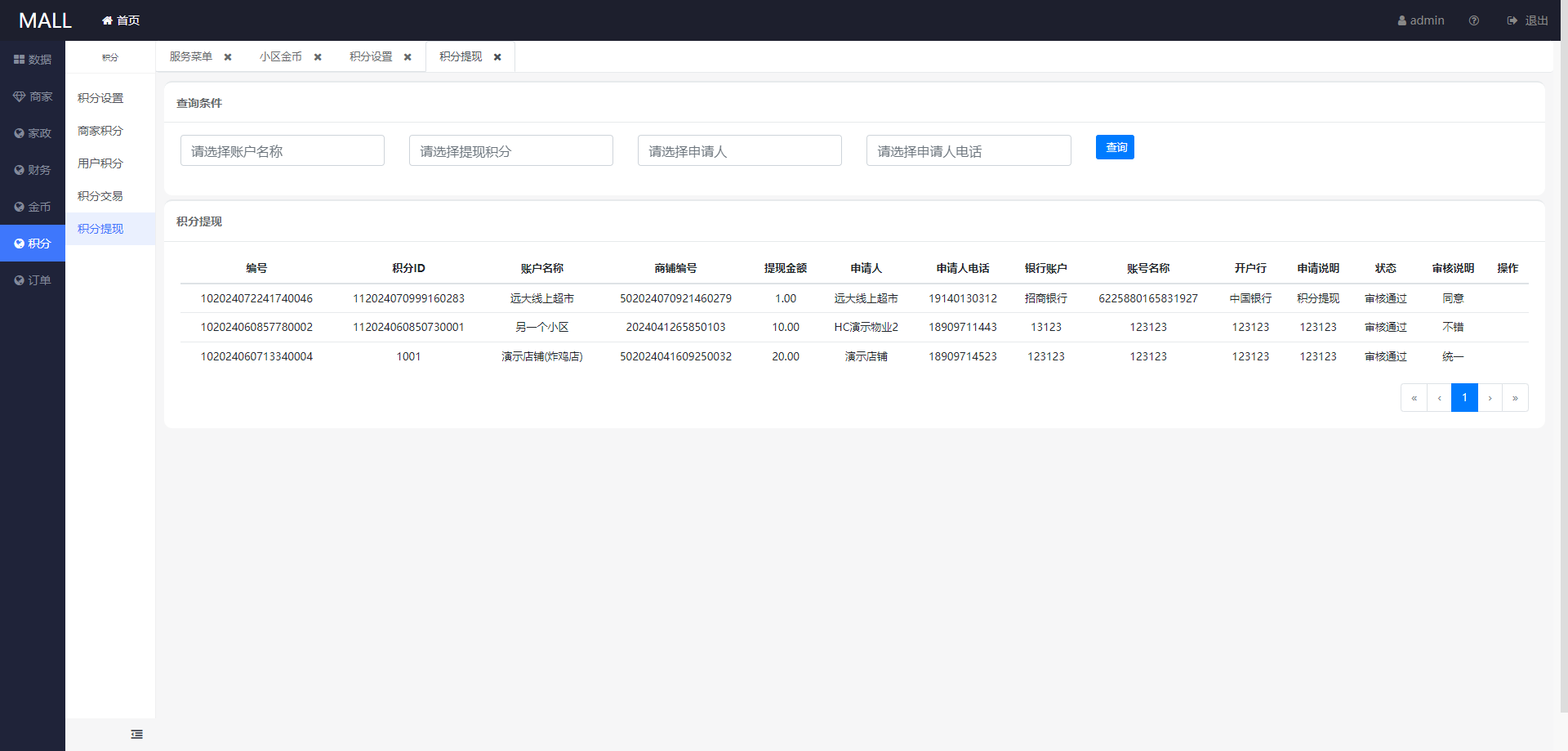Click the blue 查询 button
This screenshot has height=751, width=1568.
click(1115, 147)
